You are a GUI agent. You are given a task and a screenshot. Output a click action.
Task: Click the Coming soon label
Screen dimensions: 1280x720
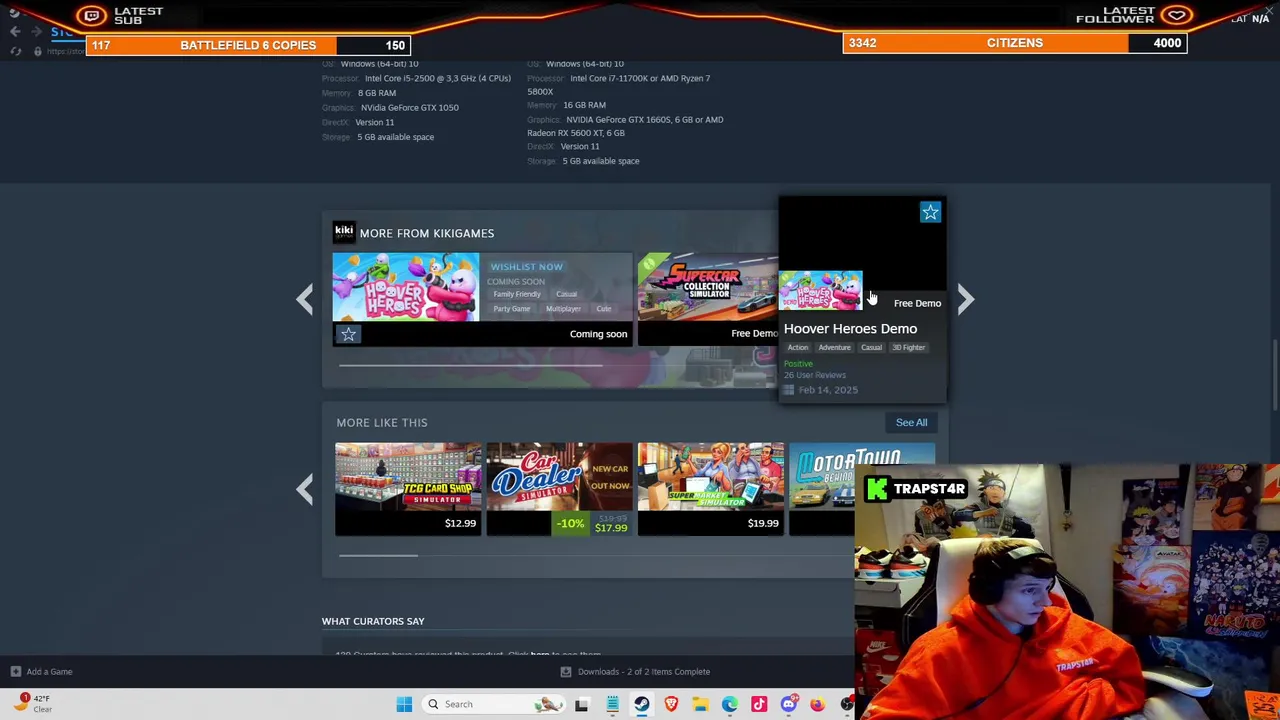tap(598, 334)
